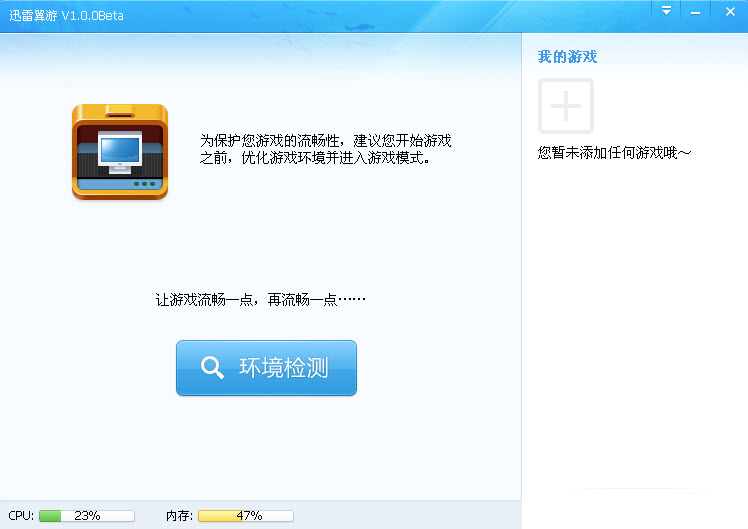This screenshot has height=529, width=748.
Task: Minimize the 迅雷翼游 window
Action: pos(696,12)
